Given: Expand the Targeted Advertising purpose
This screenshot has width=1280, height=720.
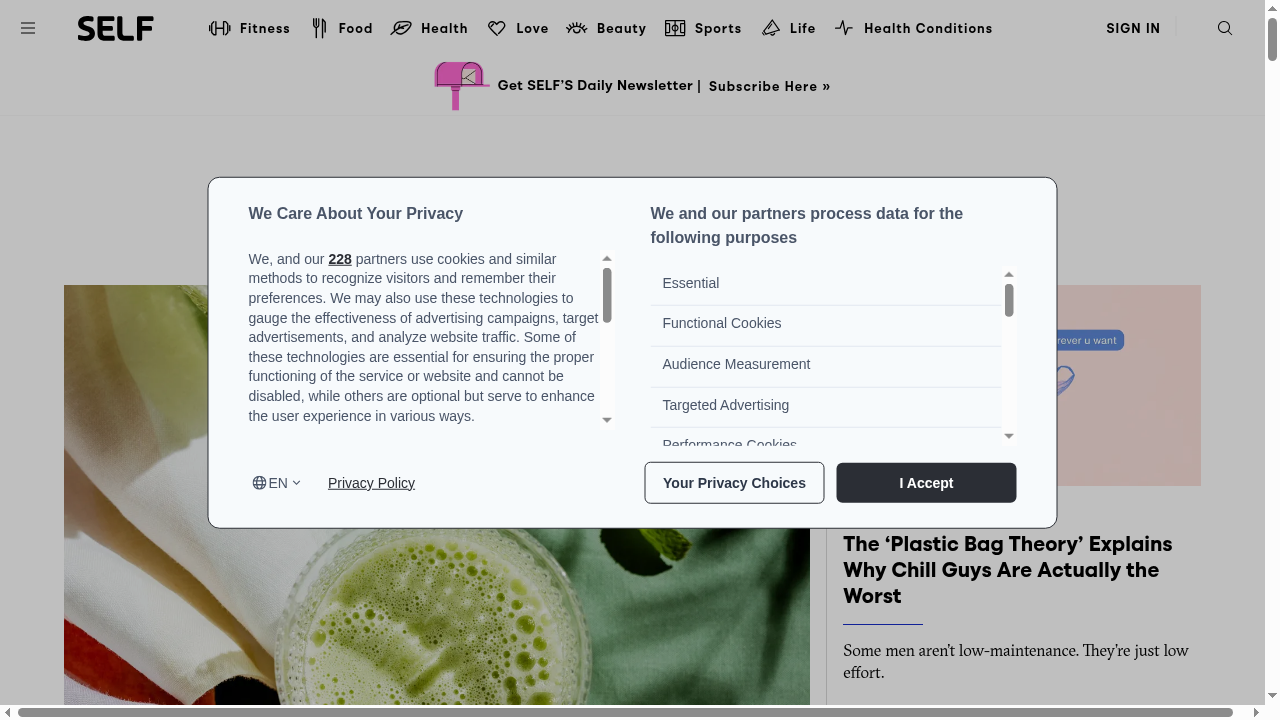Looking at the screenshot, I should 726,405.
